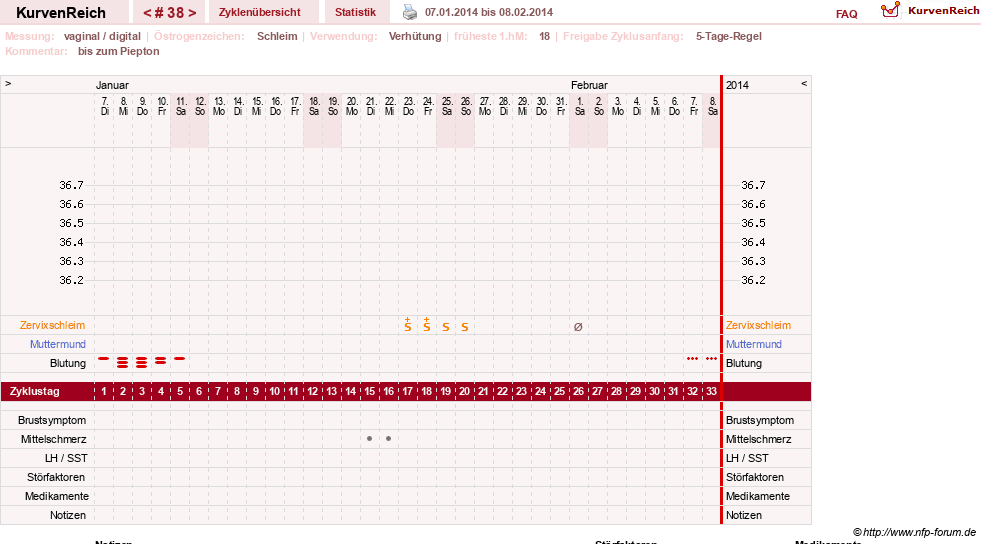Click the right '36.2' temperature label

click(753, 280)
